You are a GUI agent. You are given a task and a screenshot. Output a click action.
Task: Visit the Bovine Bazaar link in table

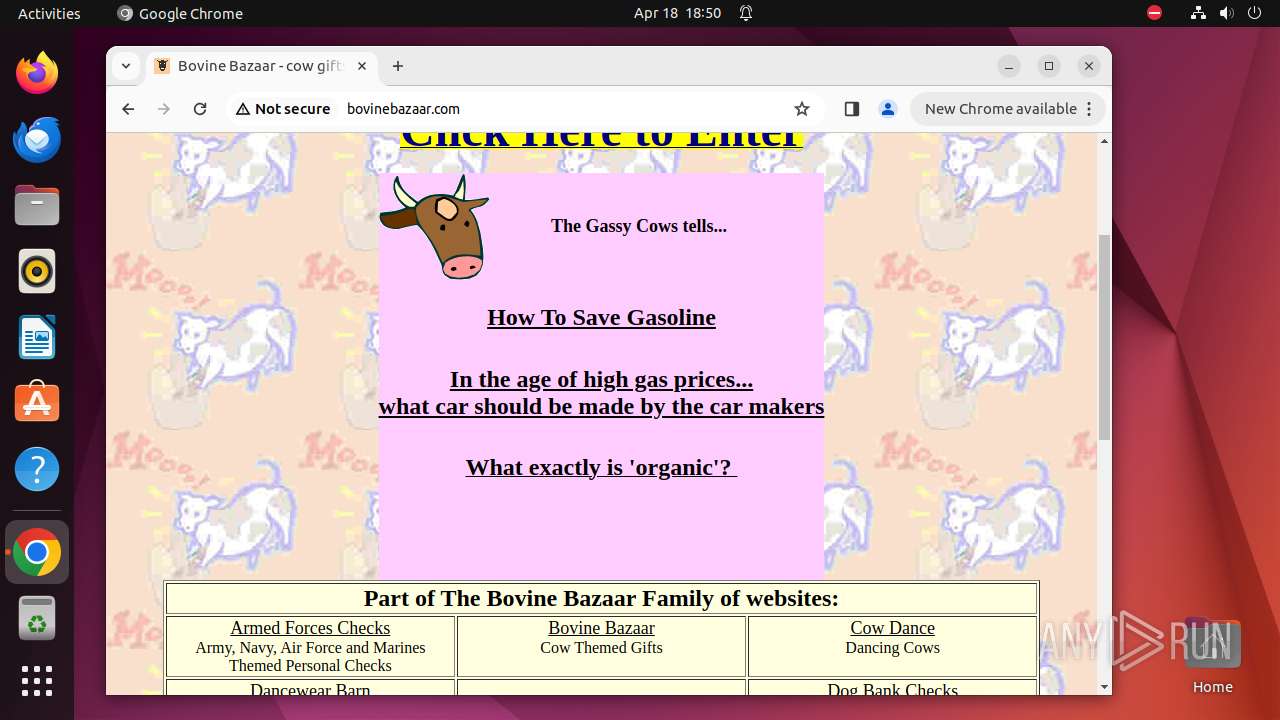pyautogui.click(x=601, y=628)
